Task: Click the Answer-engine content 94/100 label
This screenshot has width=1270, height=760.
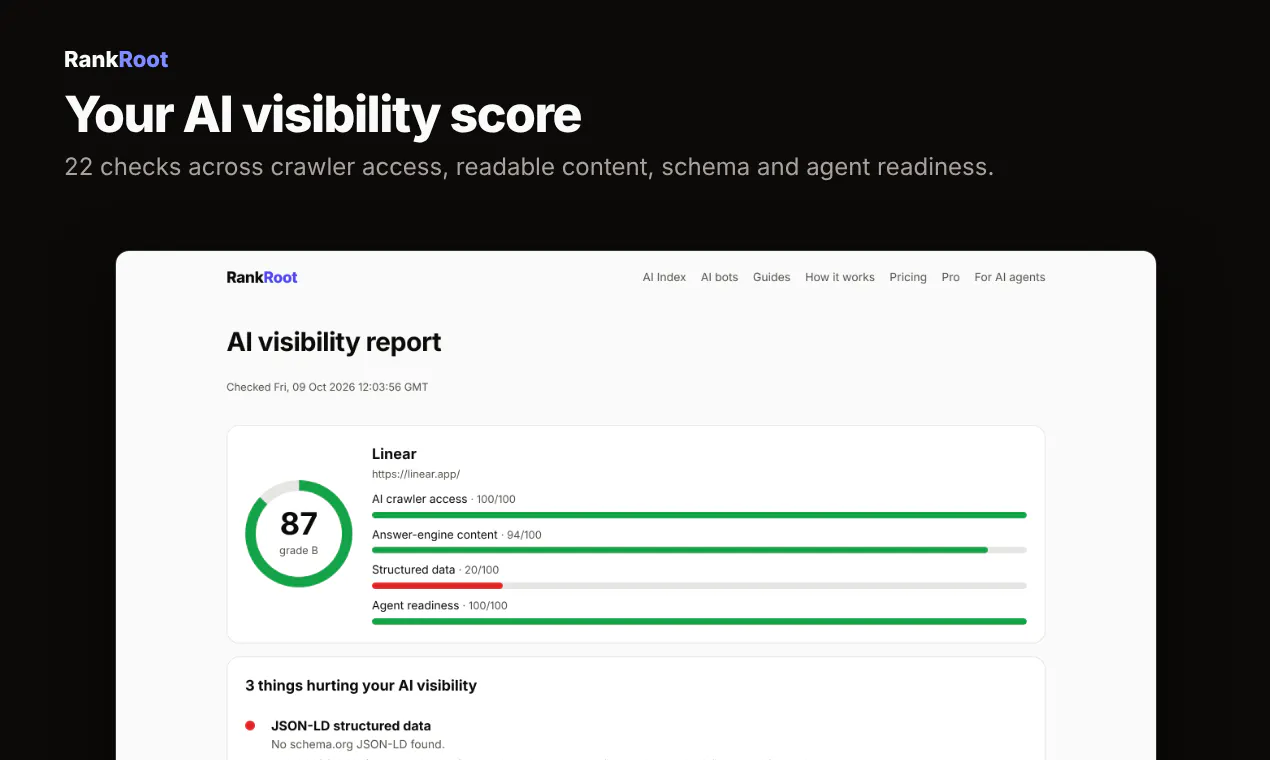Action: point(457,535)
